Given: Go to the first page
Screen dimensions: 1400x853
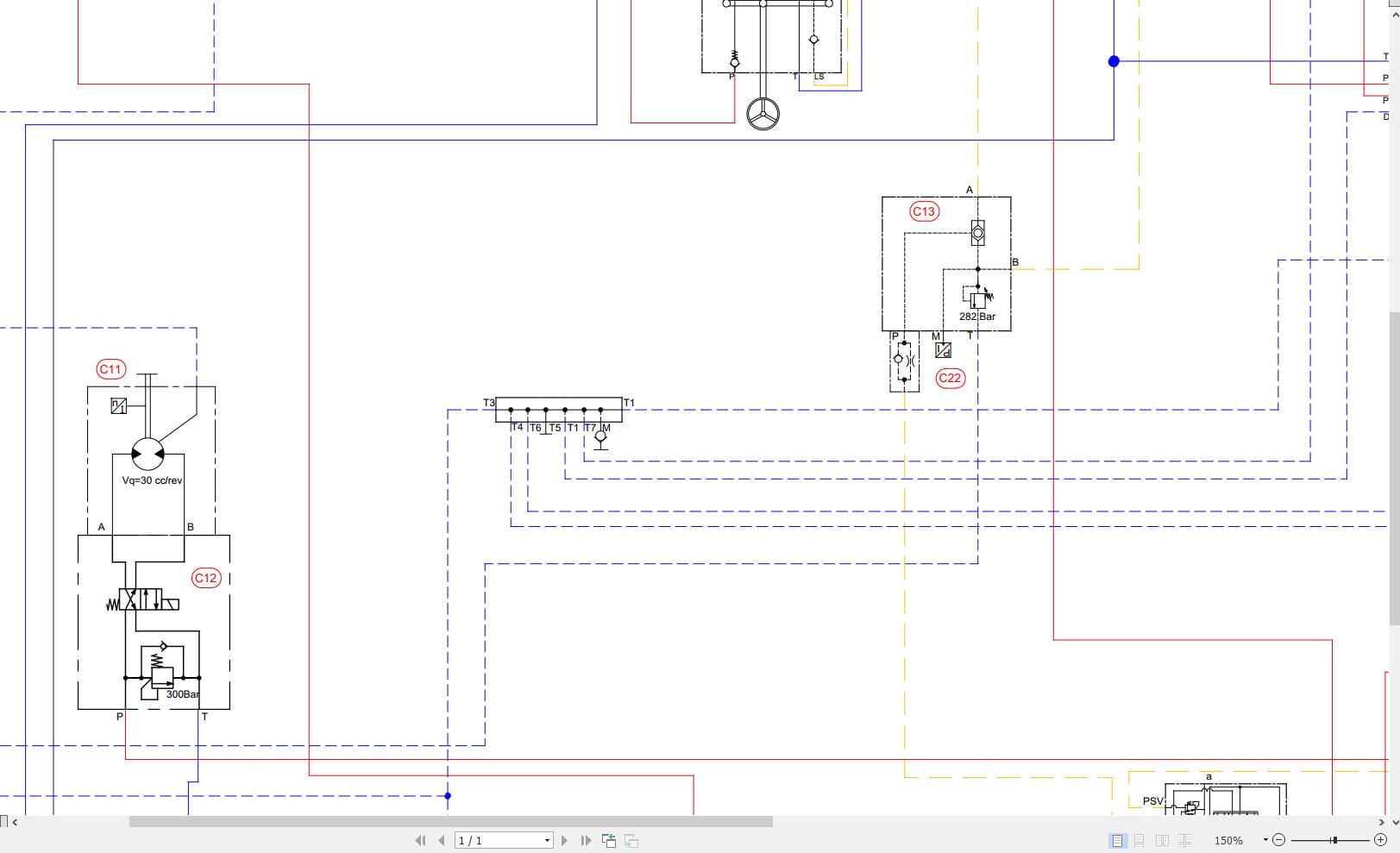Looking at the screenshot, I should tap(421, 840).
